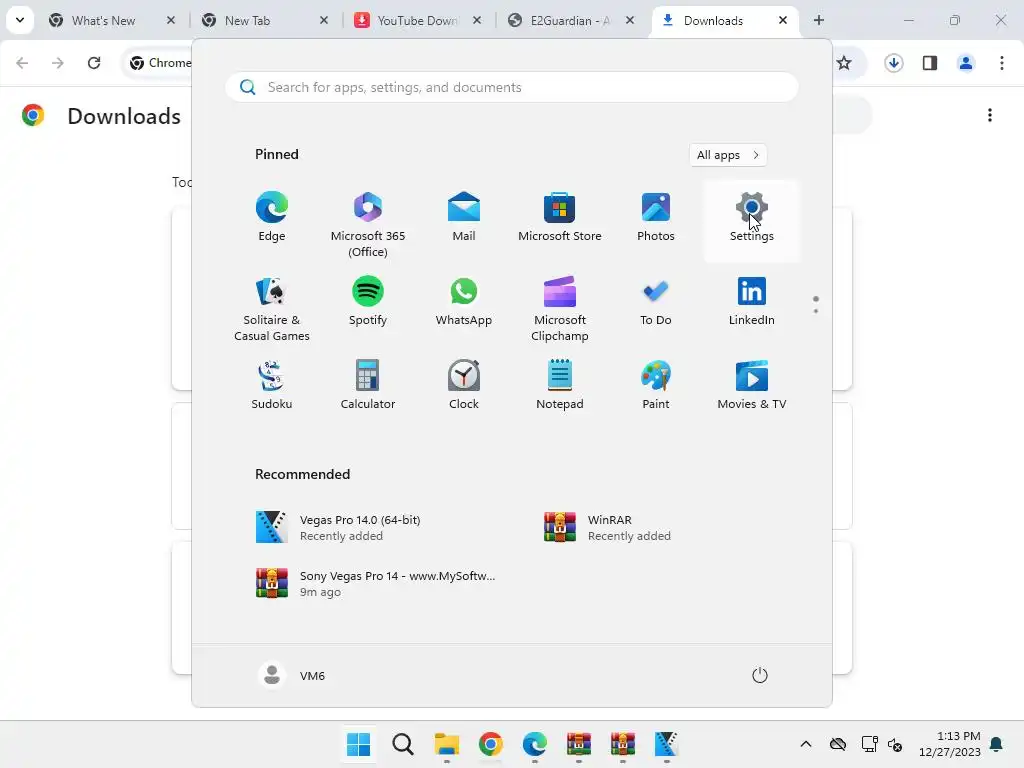
Task: Open Solitaire & Casual Games
Action: pos(272,308)
